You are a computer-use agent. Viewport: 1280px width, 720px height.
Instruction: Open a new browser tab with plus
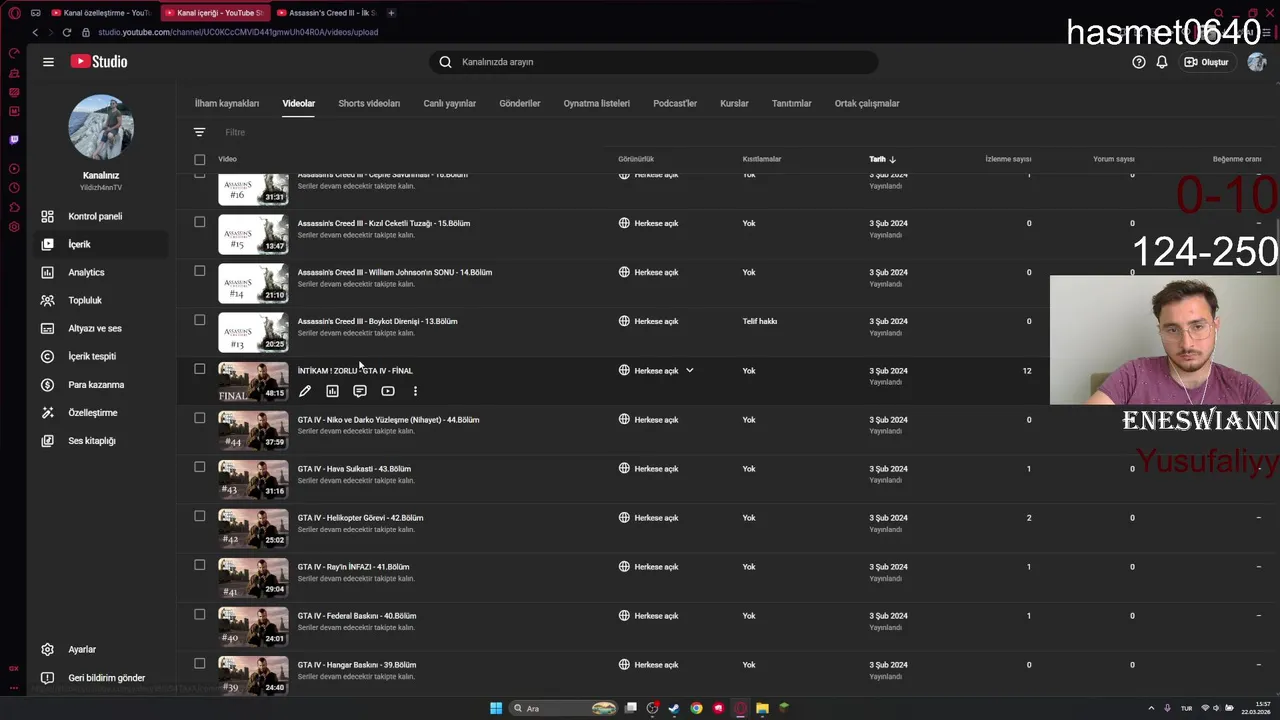pyautogui.click(x=391, y=13)
